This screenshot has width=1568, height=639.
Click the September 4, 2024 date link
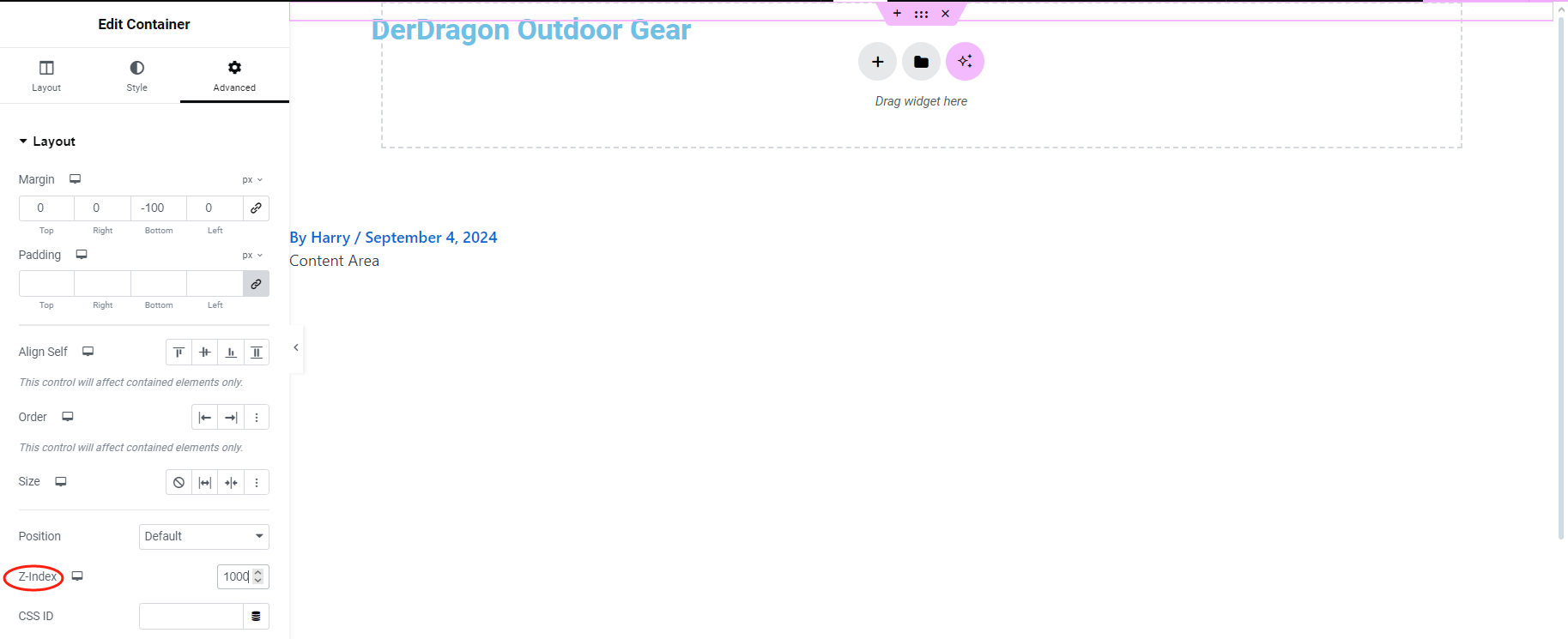click(431, 238)
